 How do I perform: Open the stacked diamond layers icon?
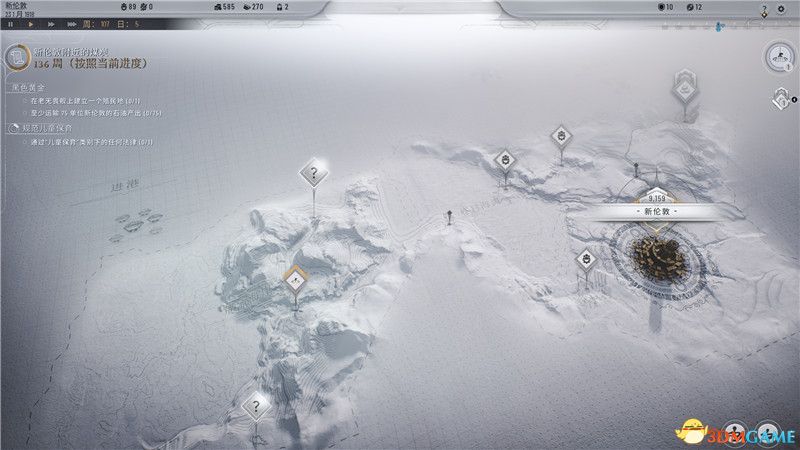click(x=780, y=99)
